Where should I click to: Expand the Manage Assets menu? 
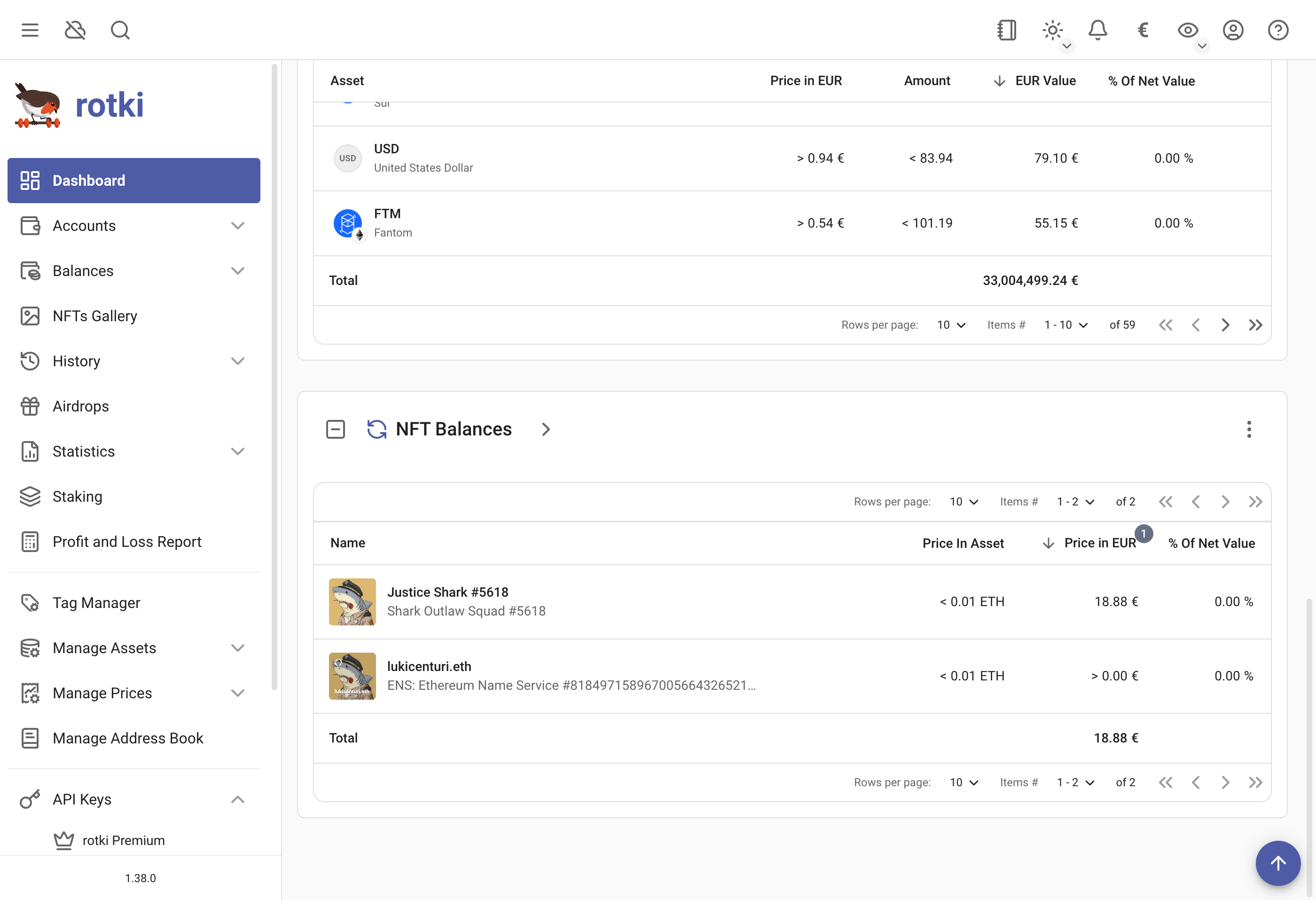click(133, 648)
